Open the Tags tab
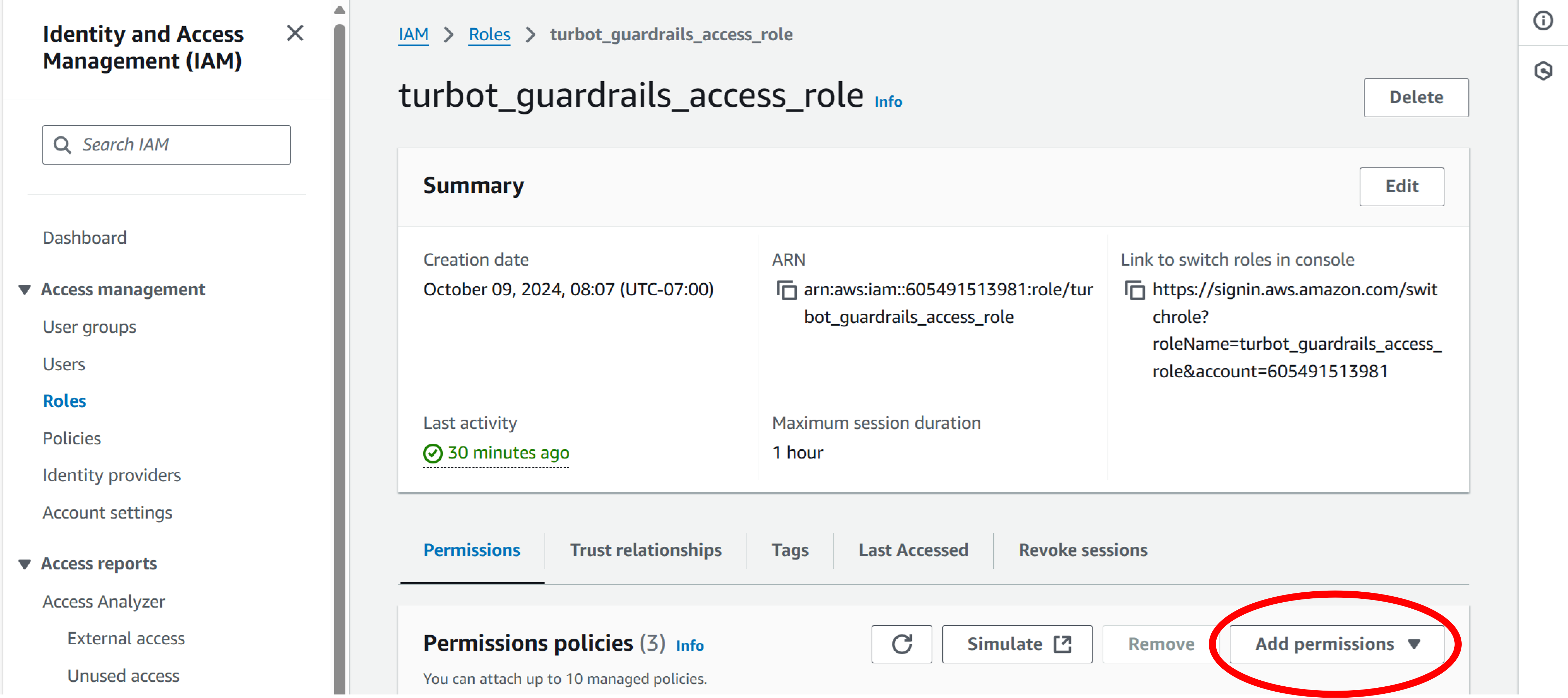The height and width of the screenshot is (698, 1568). (790, 550)
